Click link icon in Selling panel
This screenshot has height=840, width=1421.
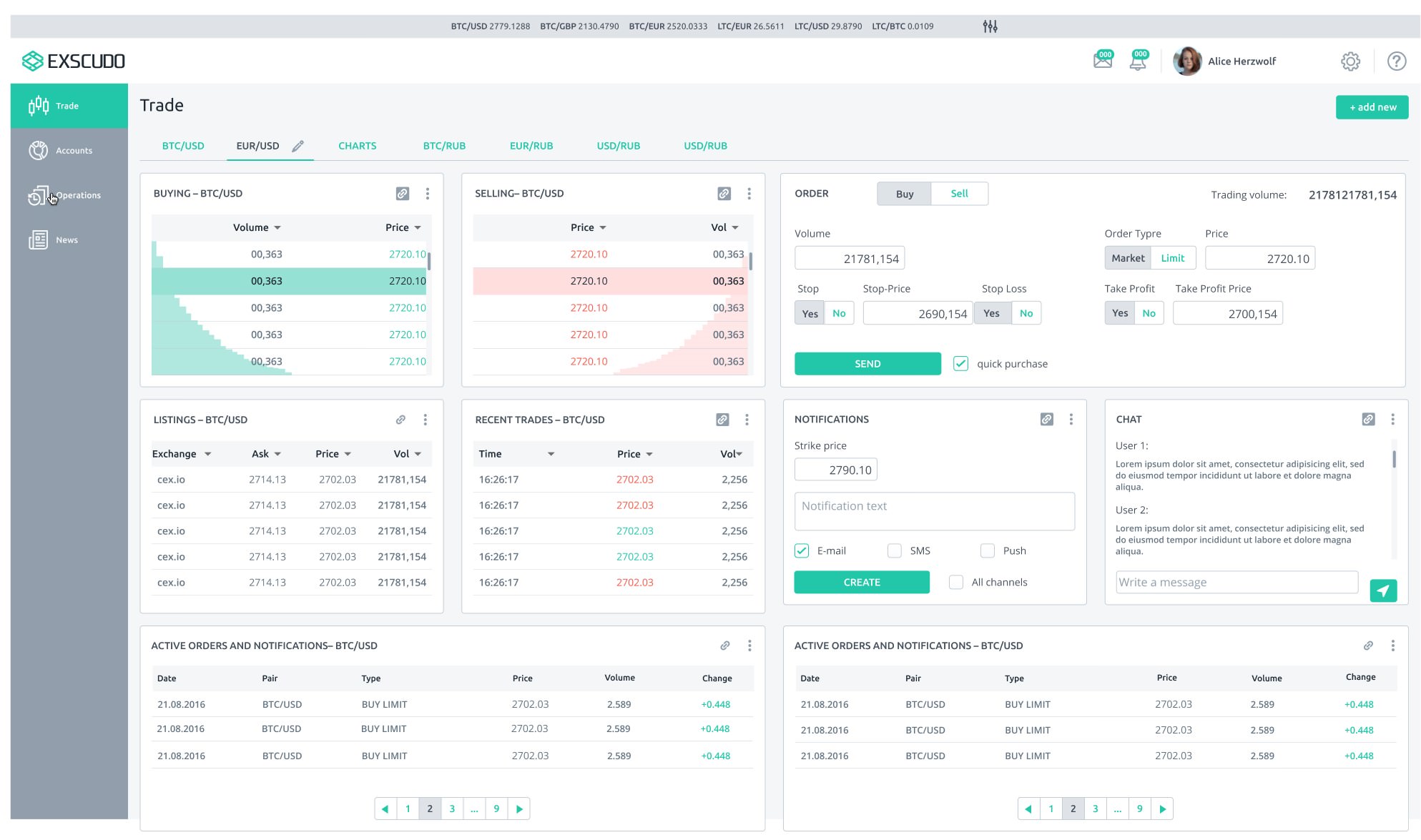(x=724, y=194)
